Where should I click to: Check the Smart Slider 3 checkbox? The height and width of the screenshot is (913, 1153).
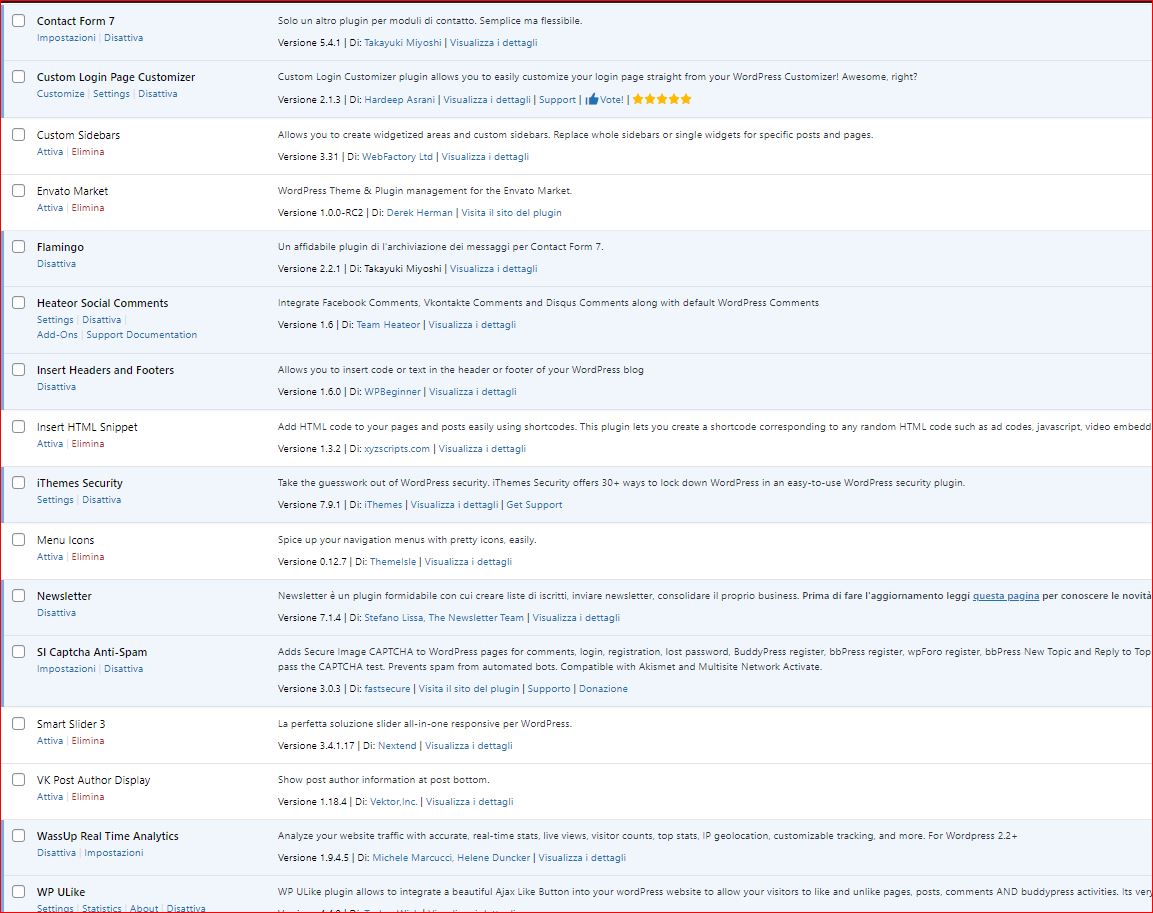click(18, 723)
